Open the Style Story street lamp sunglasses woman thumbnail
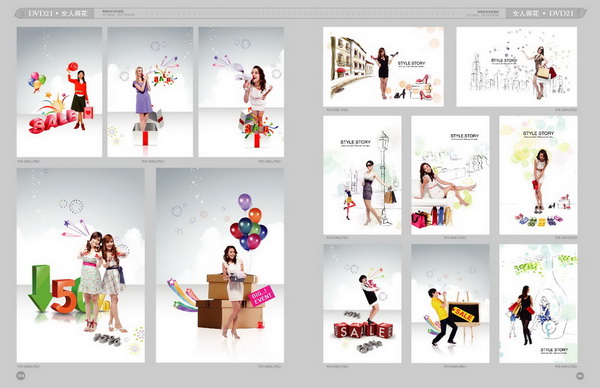The width and height of the screenshot is (600, 388). 362,175
